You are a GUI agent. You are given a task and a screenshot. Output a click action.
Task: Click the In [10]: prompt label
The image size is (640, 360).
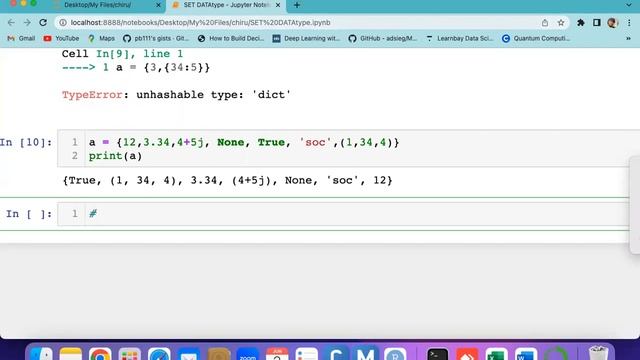pos(27,142)
